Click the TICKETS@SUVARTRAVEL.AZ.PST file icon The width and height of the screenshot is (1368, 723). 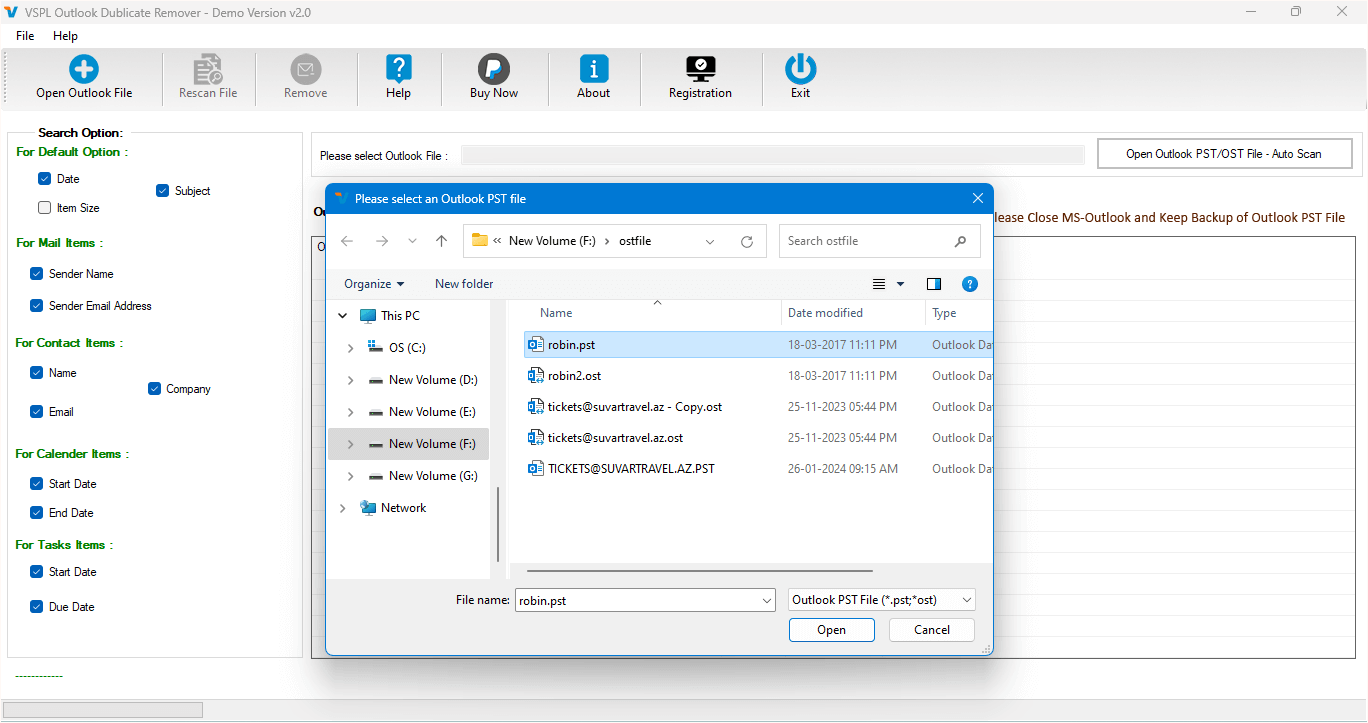pos(536,469)
